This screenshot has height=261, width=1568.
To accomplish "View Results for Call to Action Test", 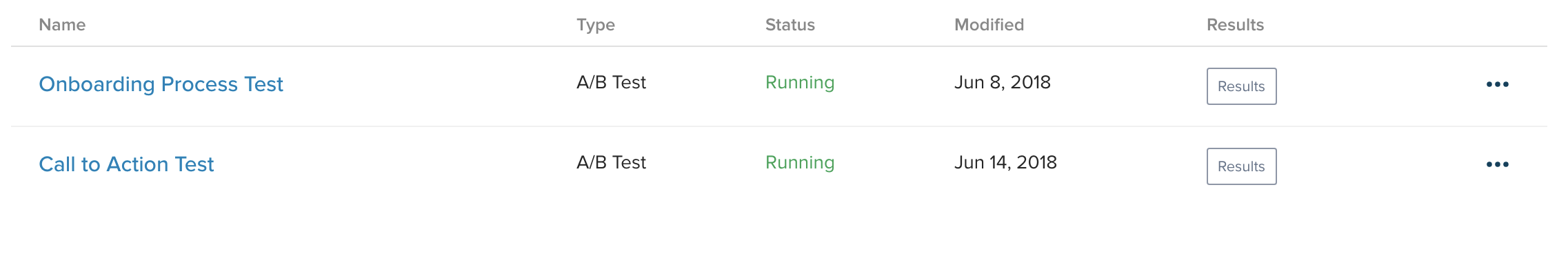I will [x=1241, y=166].
